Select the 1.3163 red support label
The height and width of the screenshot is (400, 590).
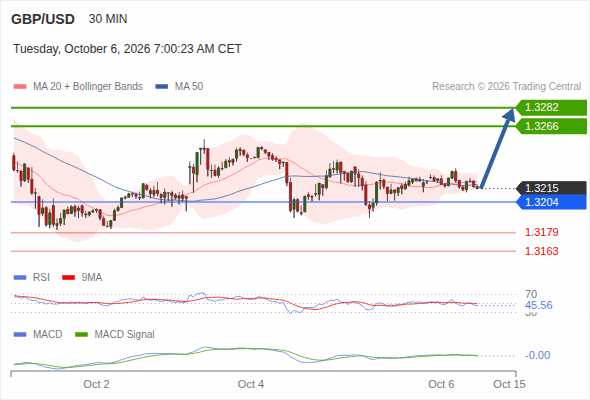(x=541, y=251)
